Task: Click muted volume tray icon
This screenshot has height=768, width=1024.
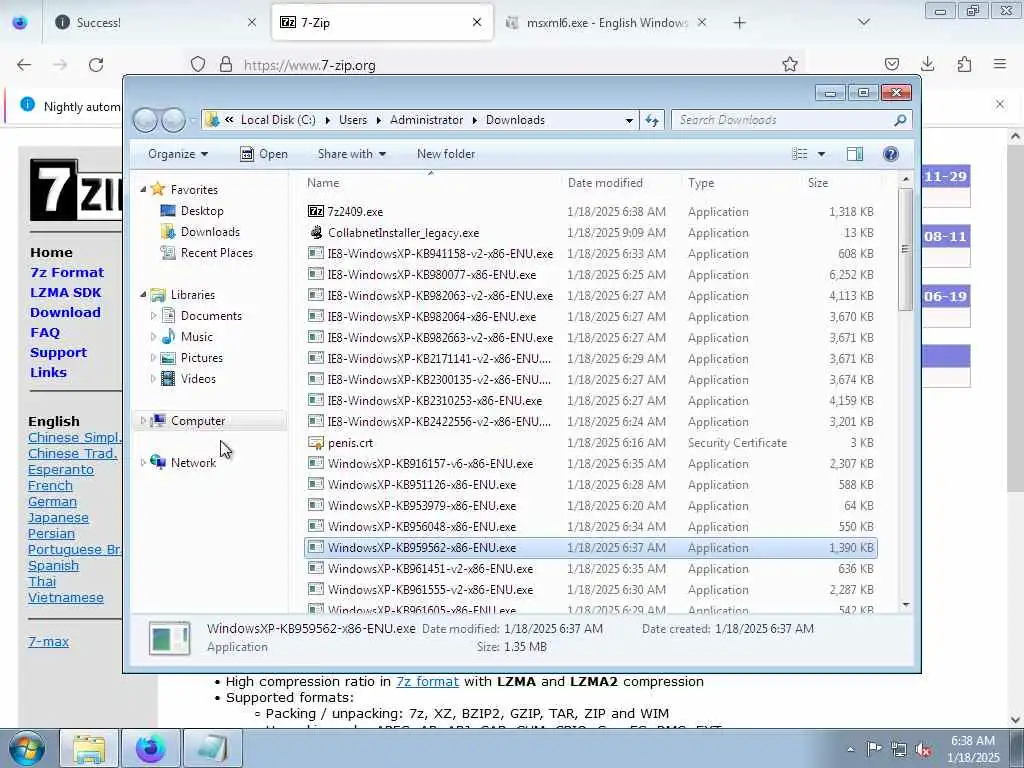Action: coord(923,750)
